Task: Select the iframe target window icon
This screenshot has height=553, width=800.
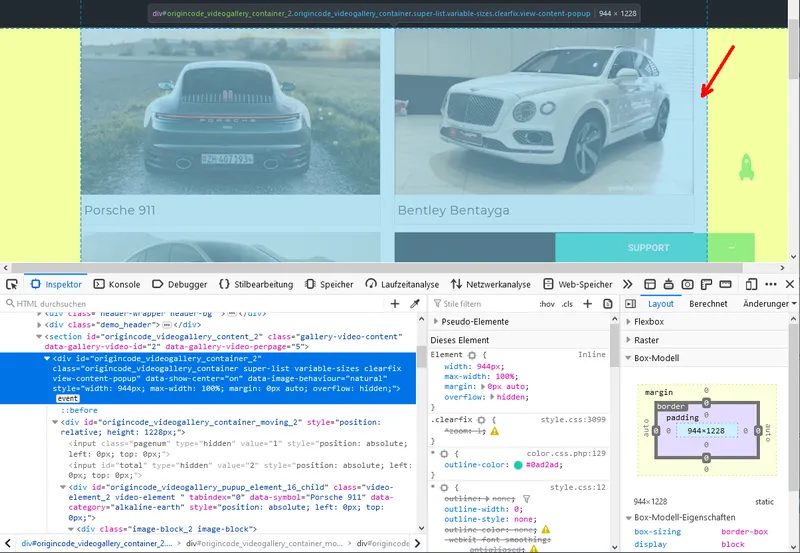Action: pos(649,284)
